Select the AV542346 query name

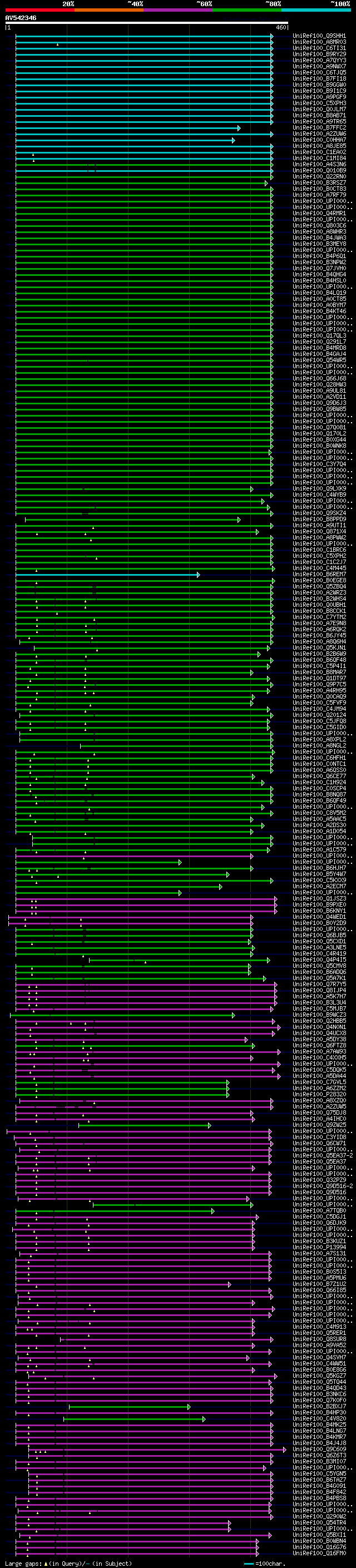21,18
